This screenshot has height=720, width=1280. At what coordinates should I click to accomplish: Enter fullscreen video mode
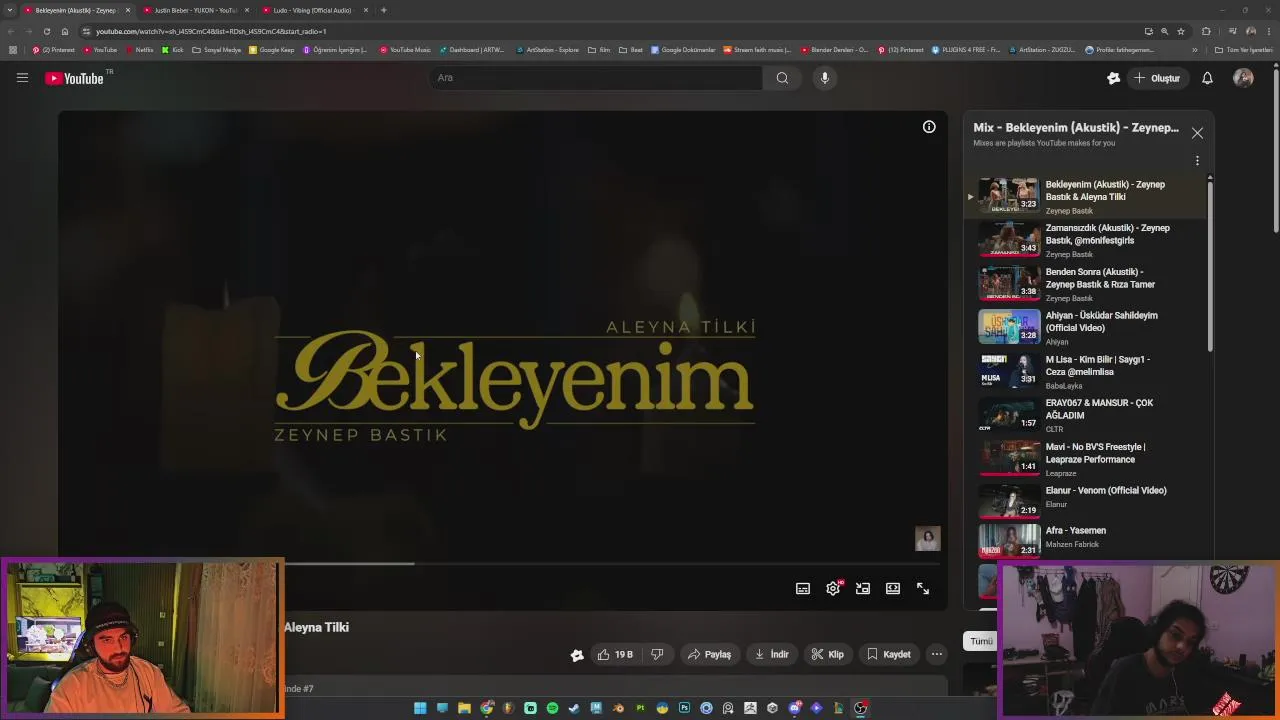click(x=923, y=589)
